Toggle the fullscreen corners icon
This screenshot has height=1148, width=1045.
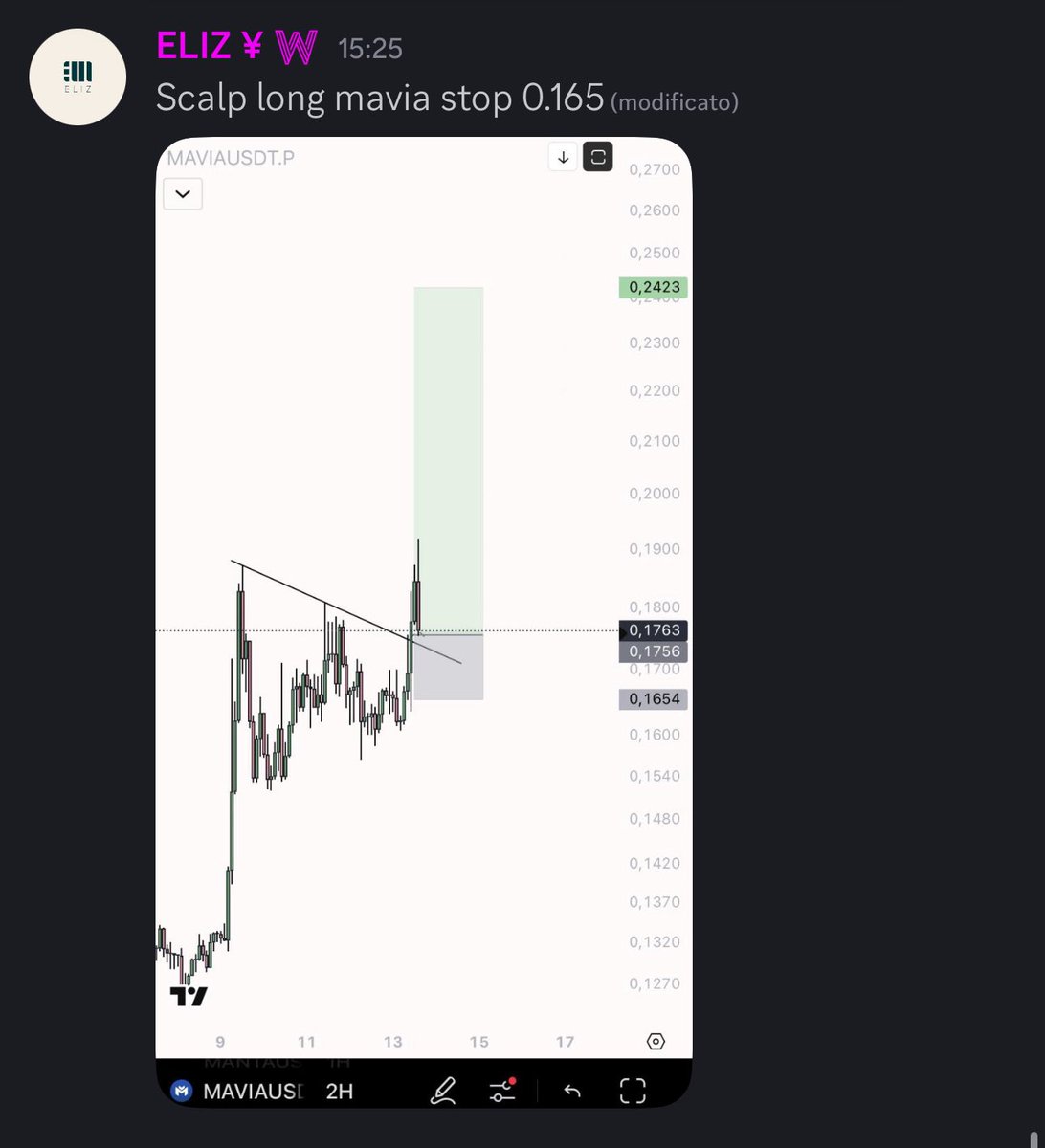coord(633,1091)
